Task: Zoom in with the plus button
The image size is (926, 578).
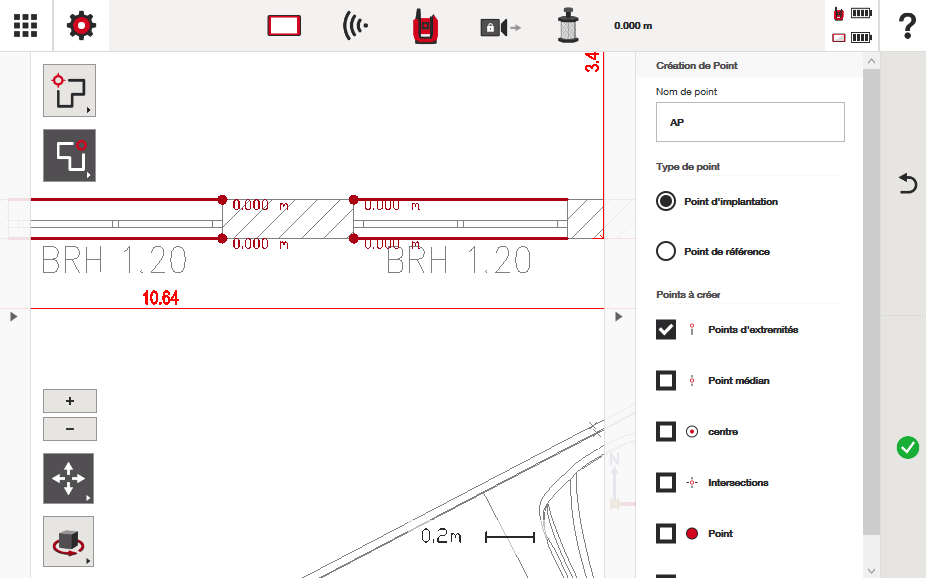Action: [x=70, y=401]
